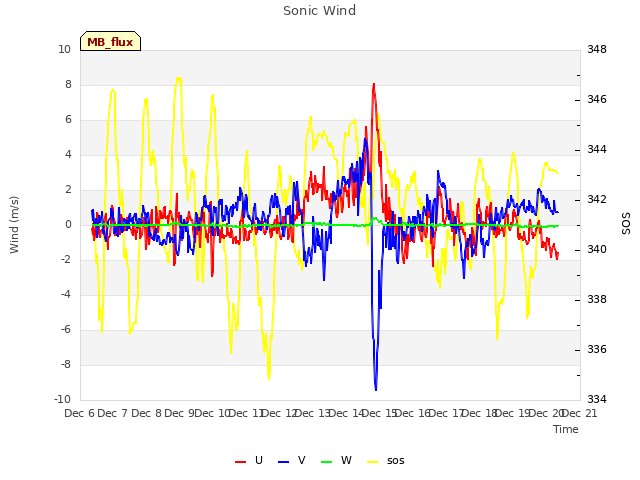Click the right-side sos axis label
This screenshot has width=640, height=480.
pos(626,224)
